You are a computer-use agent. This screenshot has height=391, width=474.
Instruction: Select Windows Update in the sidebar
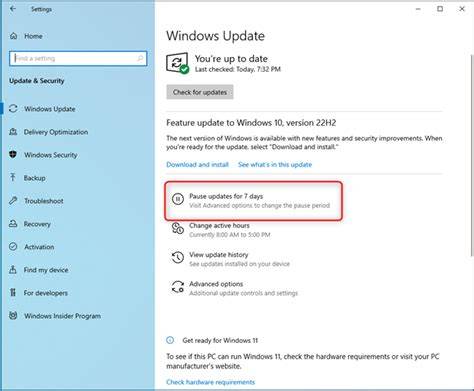(x=50, y=109)
